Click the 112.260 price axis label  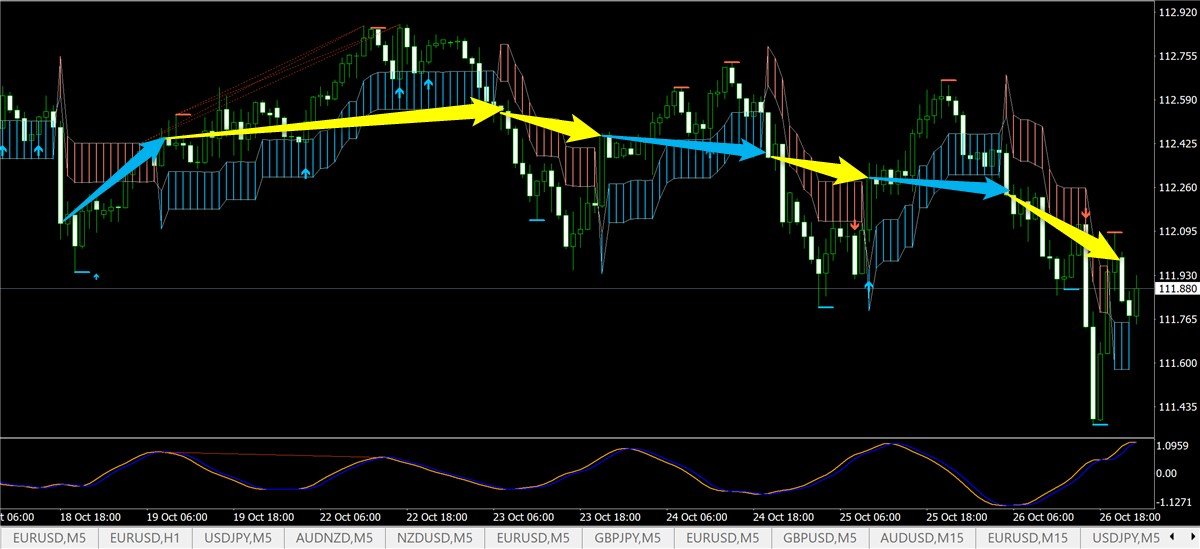coord(1176,188)
